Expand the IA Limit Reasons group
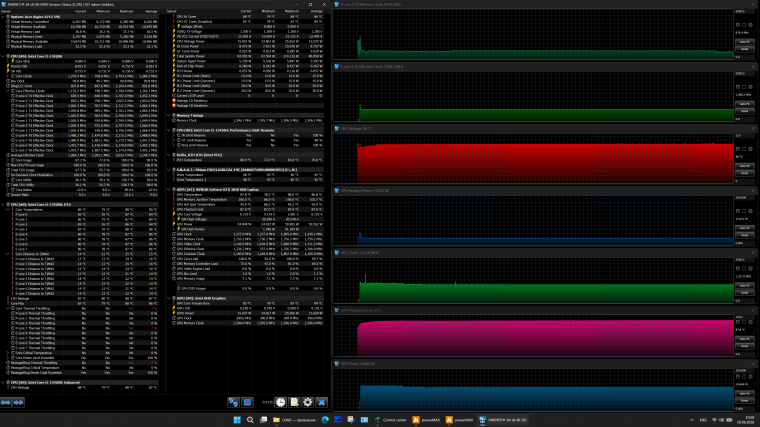This screenshot has width=760, height=427. tap(174, 135)
